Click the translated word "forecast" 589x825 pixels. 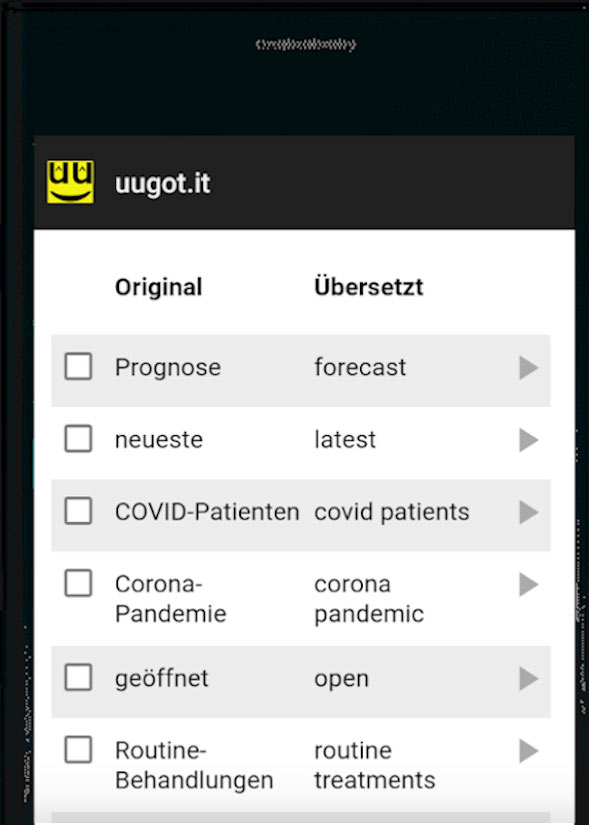[360, 367]
